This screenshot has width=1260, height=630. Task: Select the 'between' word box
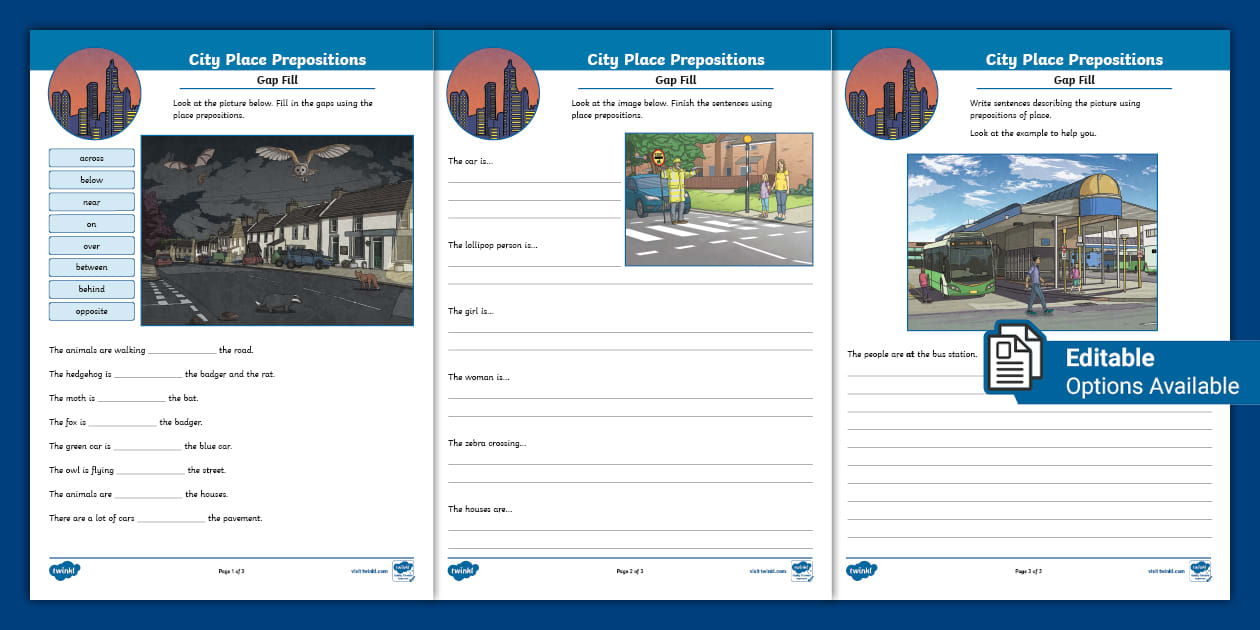(x=92, y=267)
